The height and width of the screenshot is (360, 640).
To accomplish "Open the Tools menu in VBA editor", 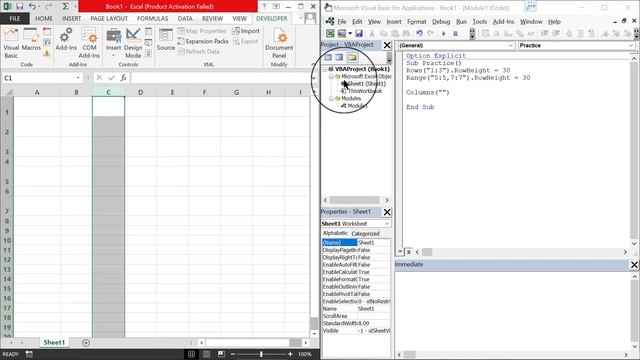I will pyautogui.click(x=480, y=22).
